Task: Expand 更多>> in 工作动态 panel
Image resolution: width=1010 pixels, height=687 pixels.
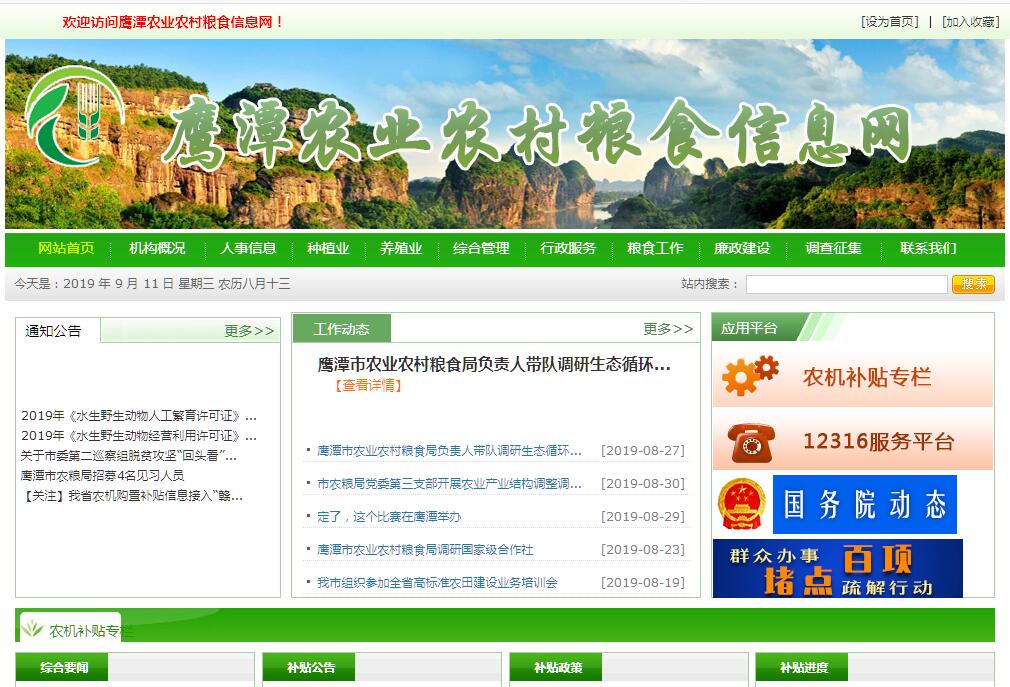Action: (667, 329)
